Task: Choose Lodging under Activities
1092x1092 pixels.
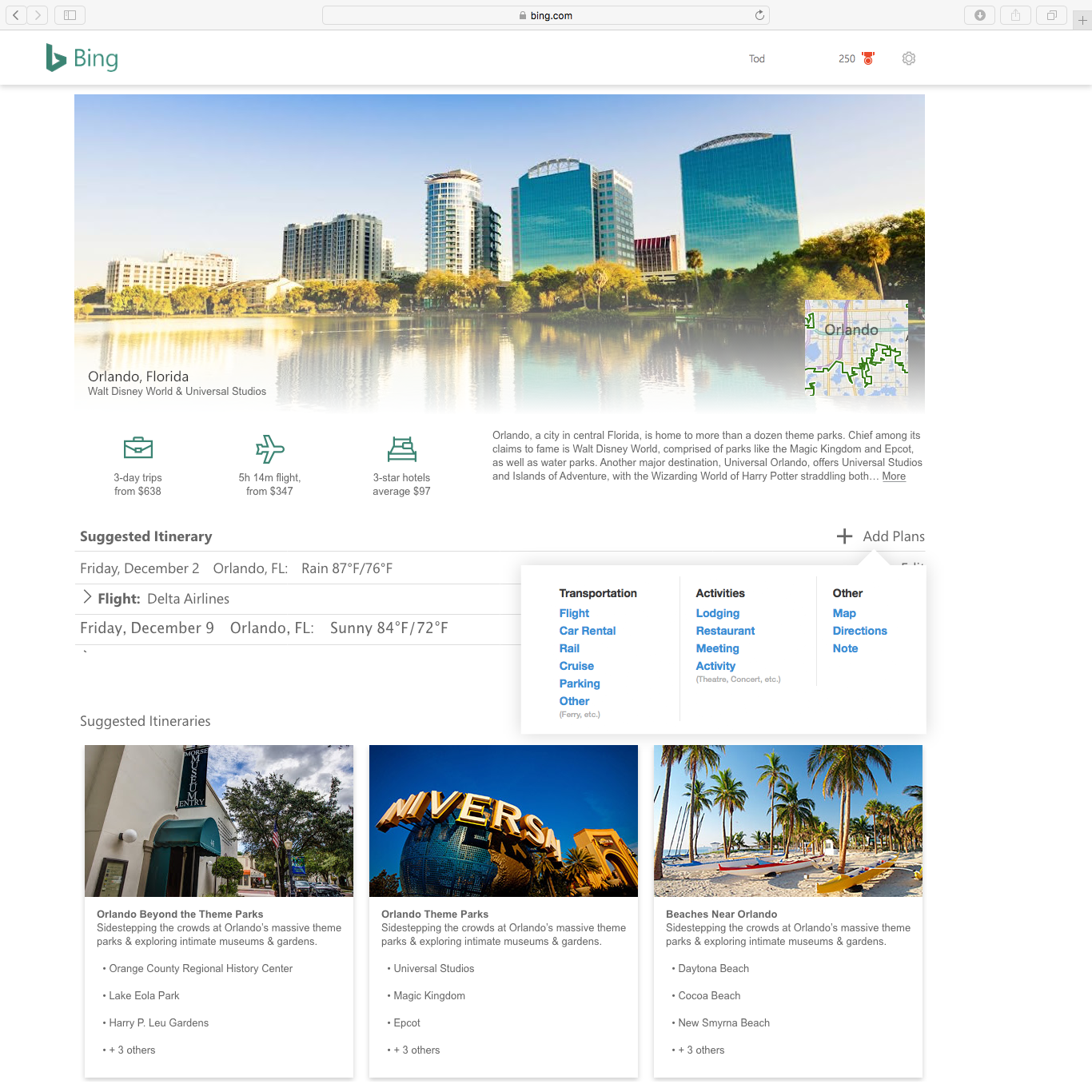Action: [718, 613]
